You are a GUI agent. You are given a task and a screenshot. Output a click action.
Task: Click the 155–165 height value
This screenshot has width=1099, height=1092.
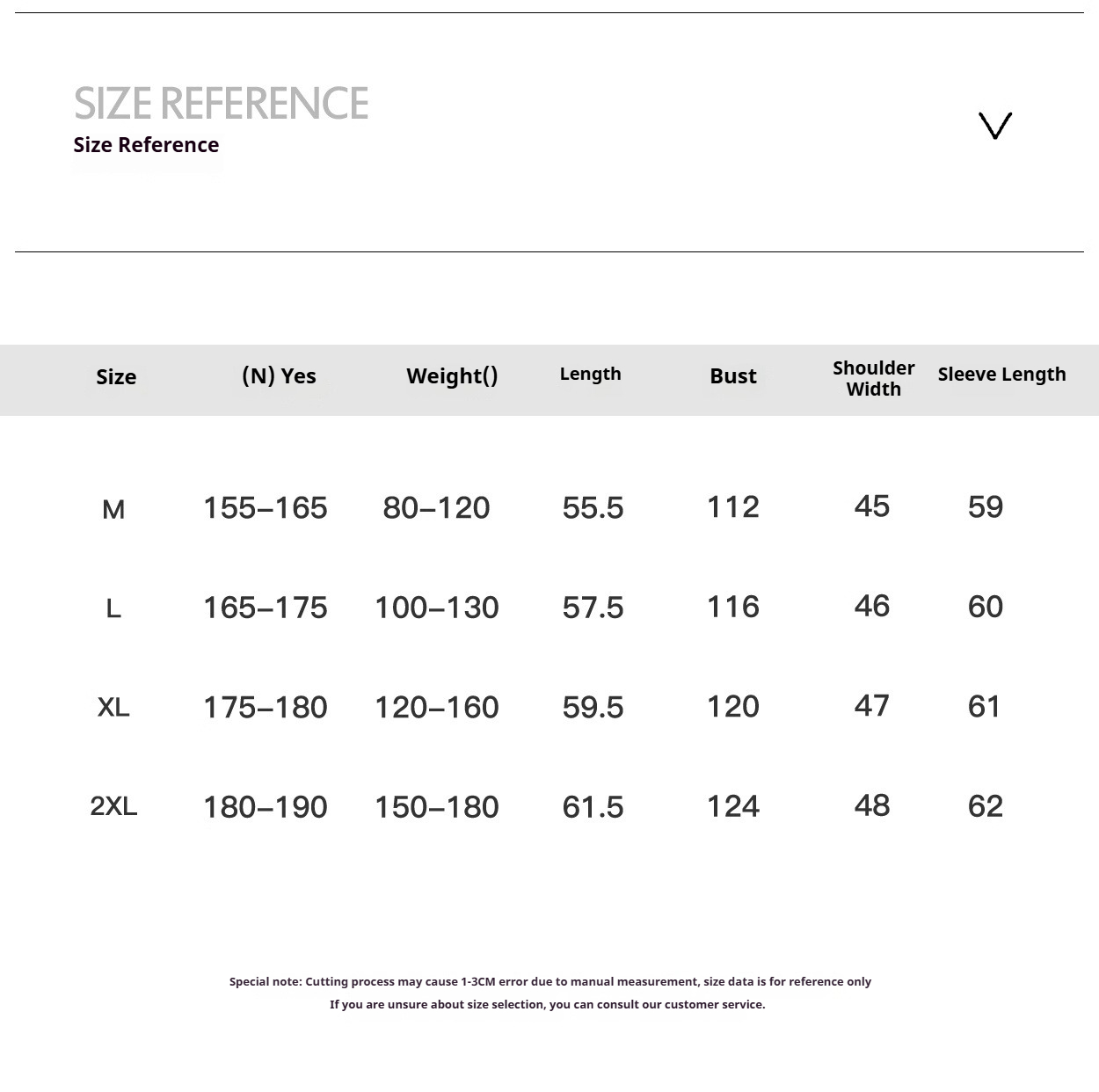[265, 508]
